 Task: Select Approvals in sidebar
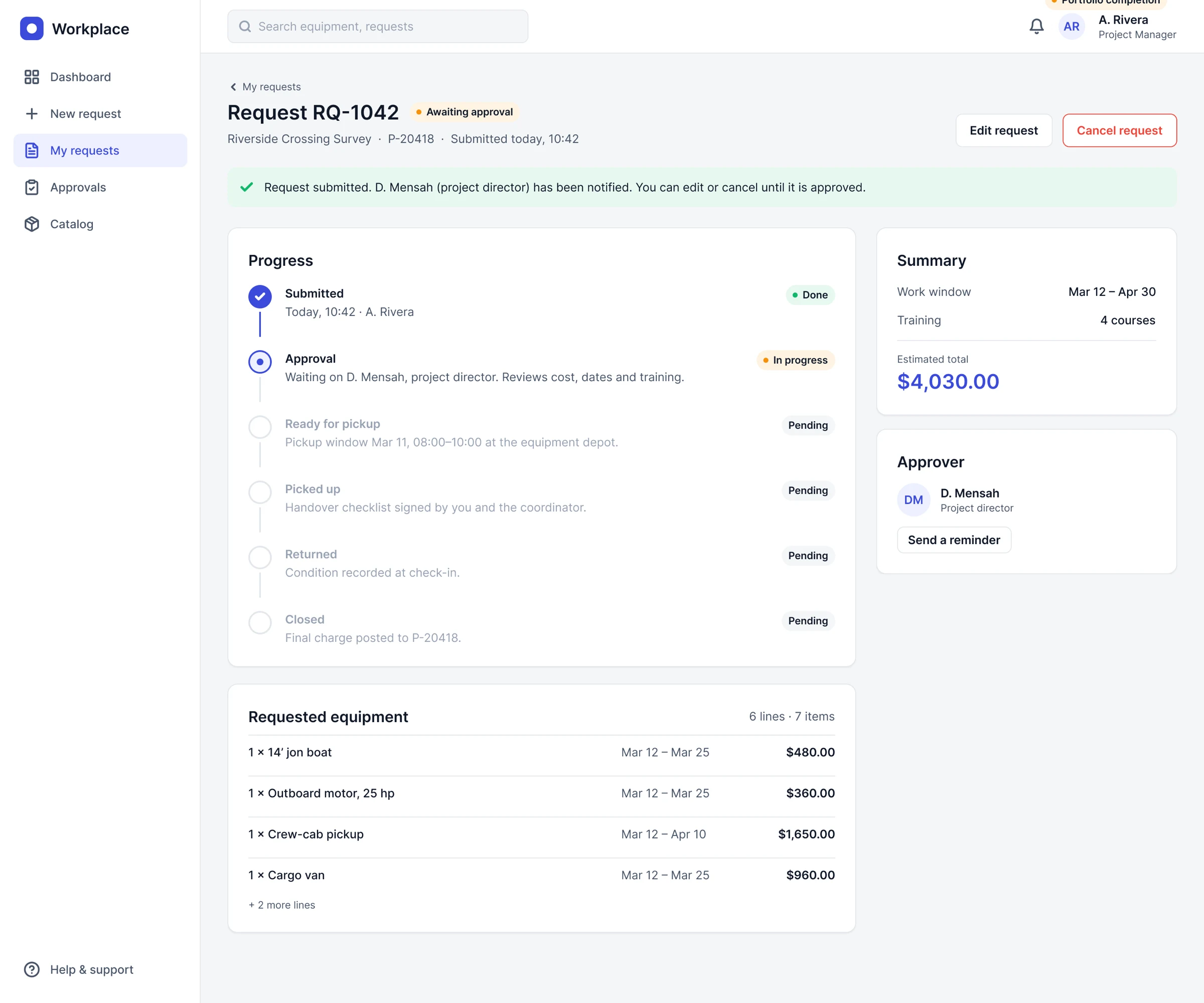coord(100,188)
